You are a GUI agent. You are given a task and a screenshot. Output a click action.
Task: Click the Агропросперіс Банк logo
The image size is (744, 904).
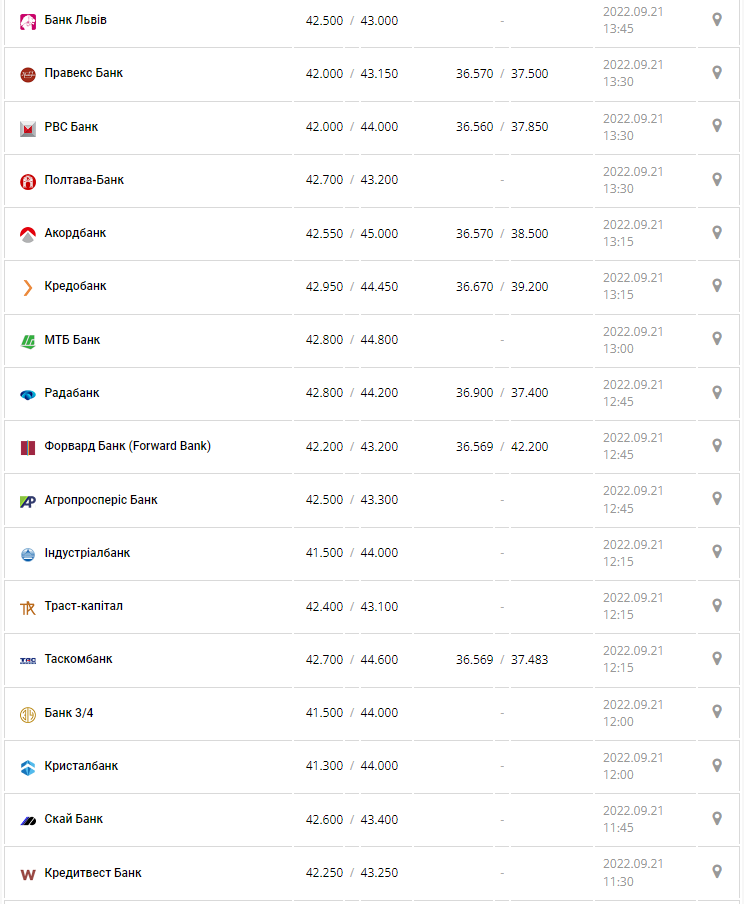pos(28,501)
